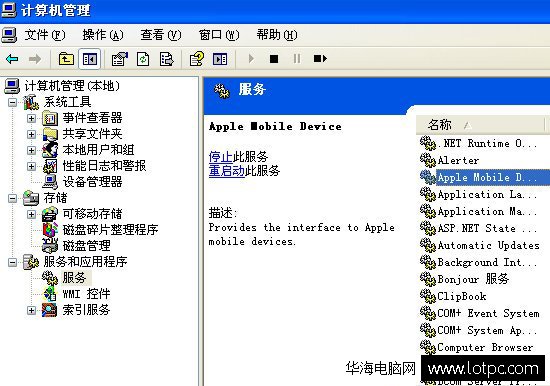Select the ASP.NET State service
550x386 pixels.
[479, 228]
